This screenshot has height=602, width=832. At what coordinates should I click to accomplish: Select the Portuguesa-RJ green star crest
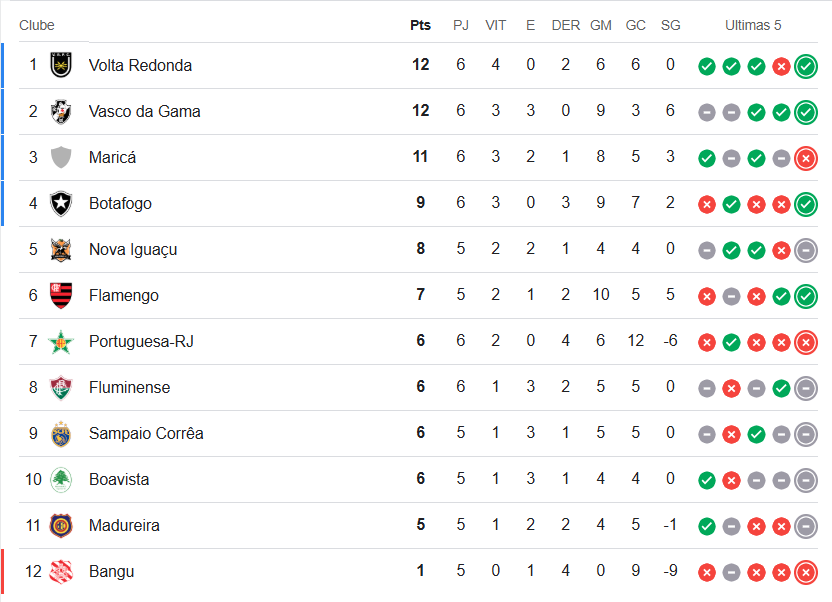[61, 341]
